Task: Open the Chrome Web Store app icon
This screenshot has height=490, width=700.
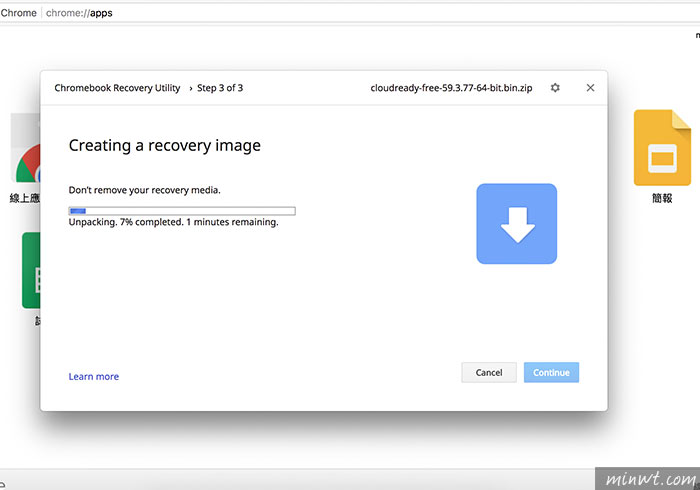Action: tap(26, 148)
